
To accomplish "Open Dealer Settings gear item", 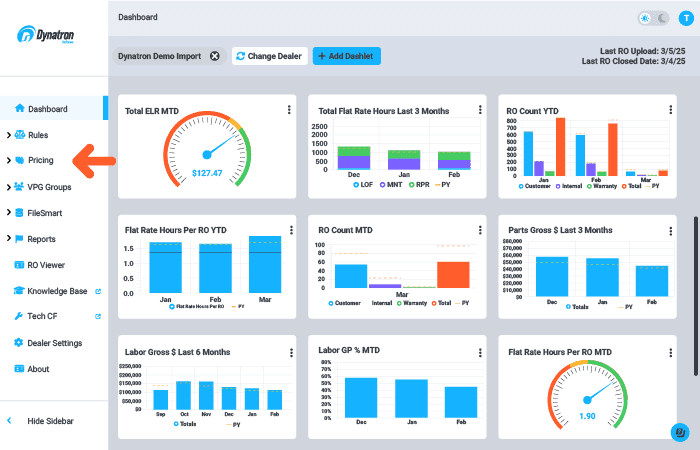I will 54,343.
